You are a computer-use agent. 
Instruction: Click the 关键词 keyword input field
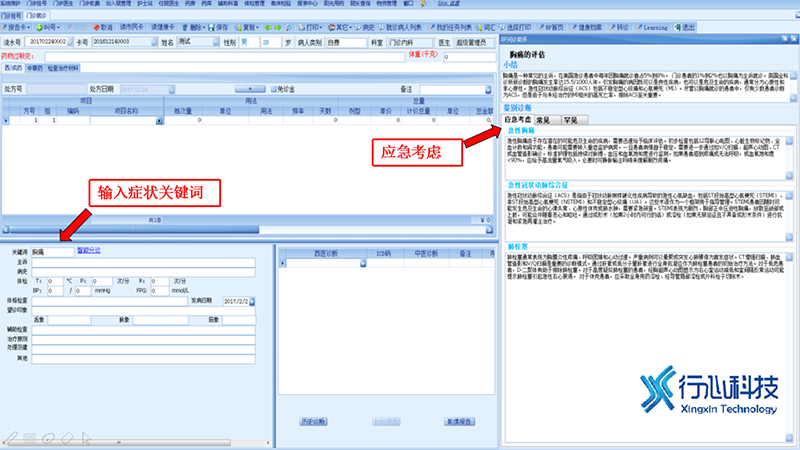pos(52,252)
